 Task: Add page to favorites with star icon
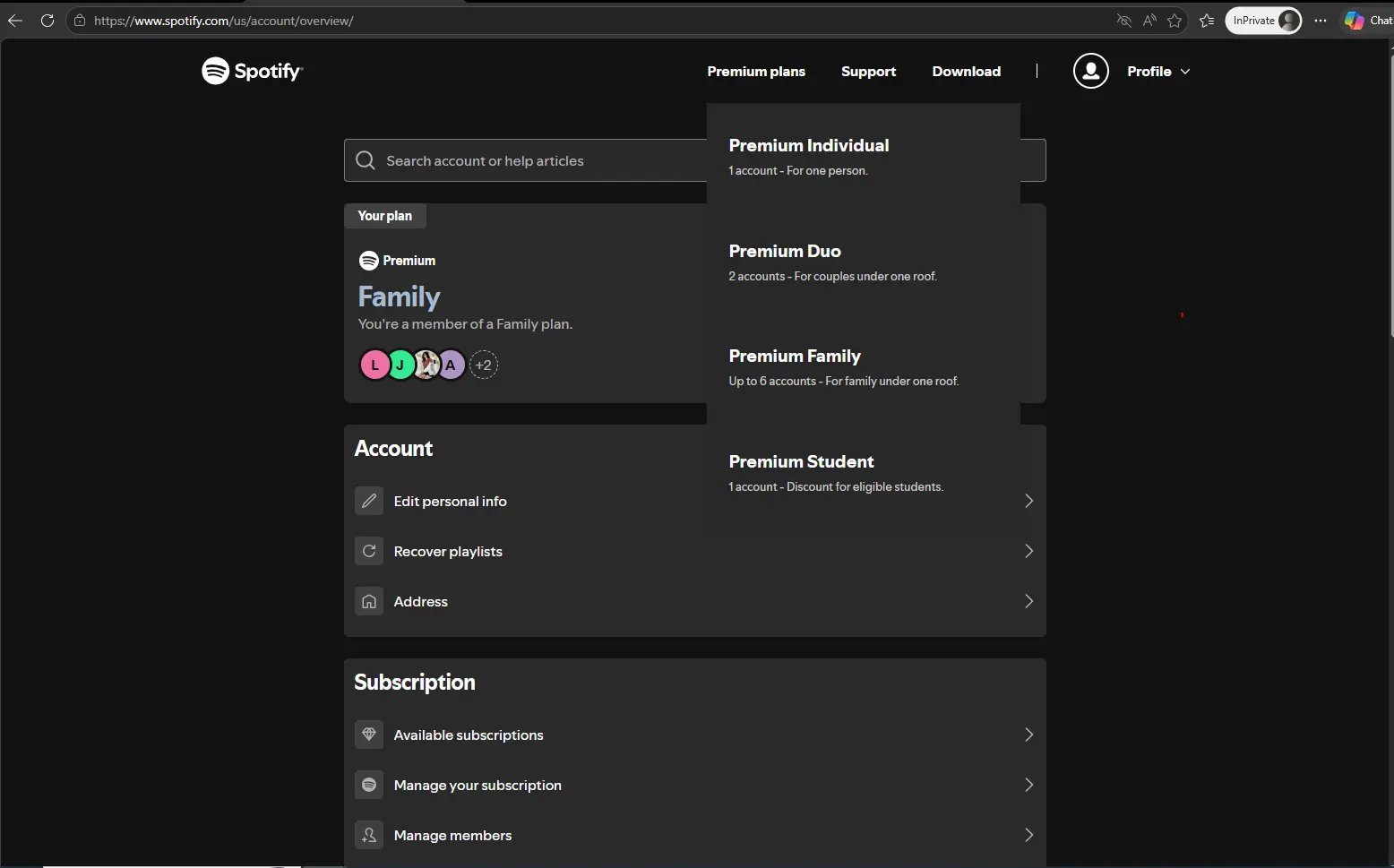pyautogui.click(x=1175, y=21)
